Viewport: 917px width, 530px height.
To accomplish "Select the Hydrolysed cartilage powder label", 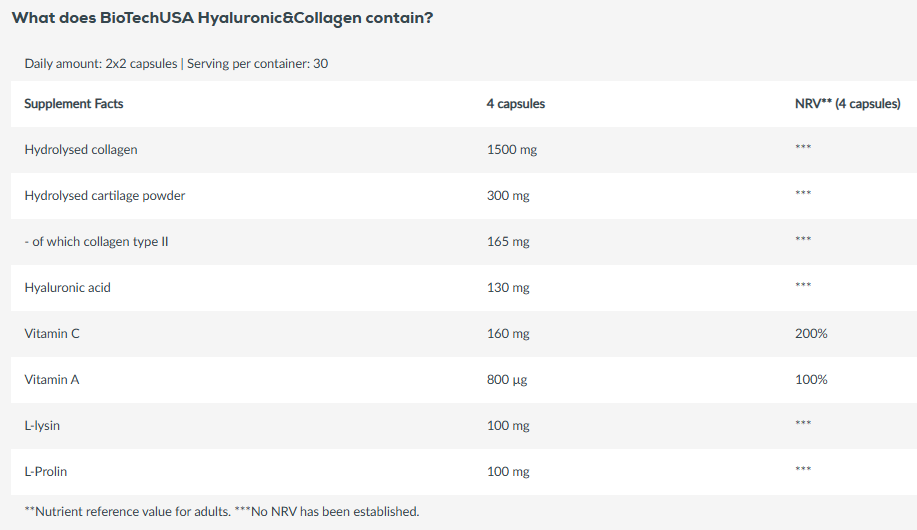I will (105, 196).
